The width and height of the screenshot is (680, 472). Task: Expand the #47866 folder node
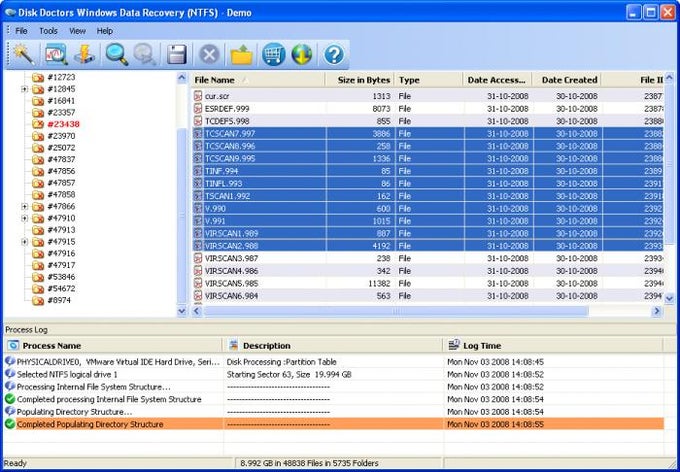pos(25,206)
